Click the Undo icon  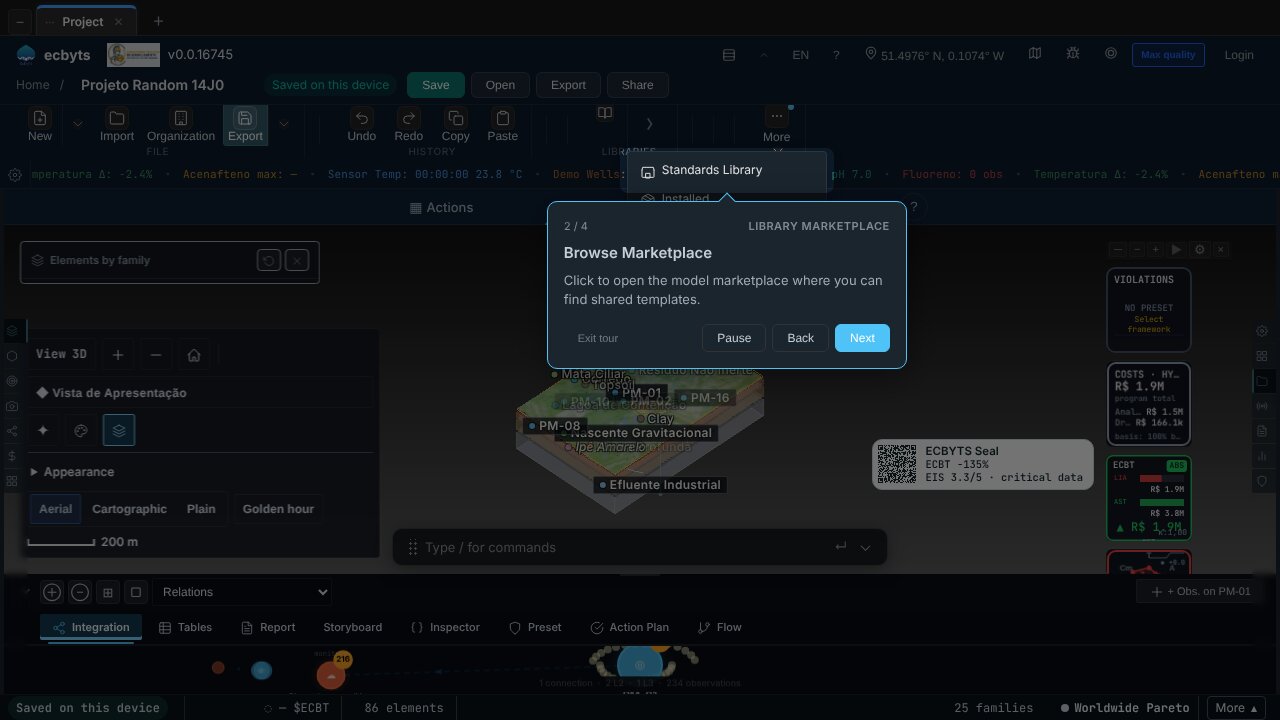click(x=362, y=118)
